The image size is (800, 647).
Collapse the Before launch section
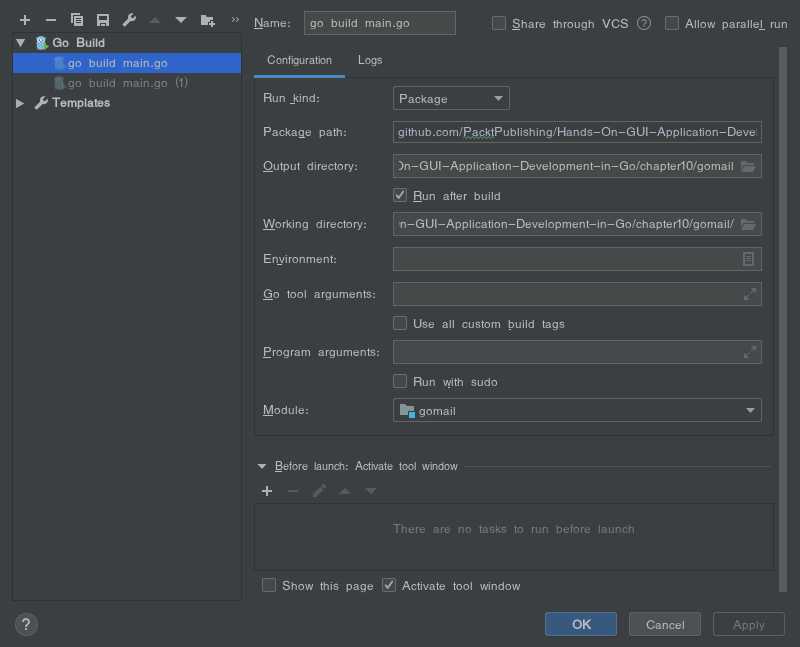pos(262,466)
